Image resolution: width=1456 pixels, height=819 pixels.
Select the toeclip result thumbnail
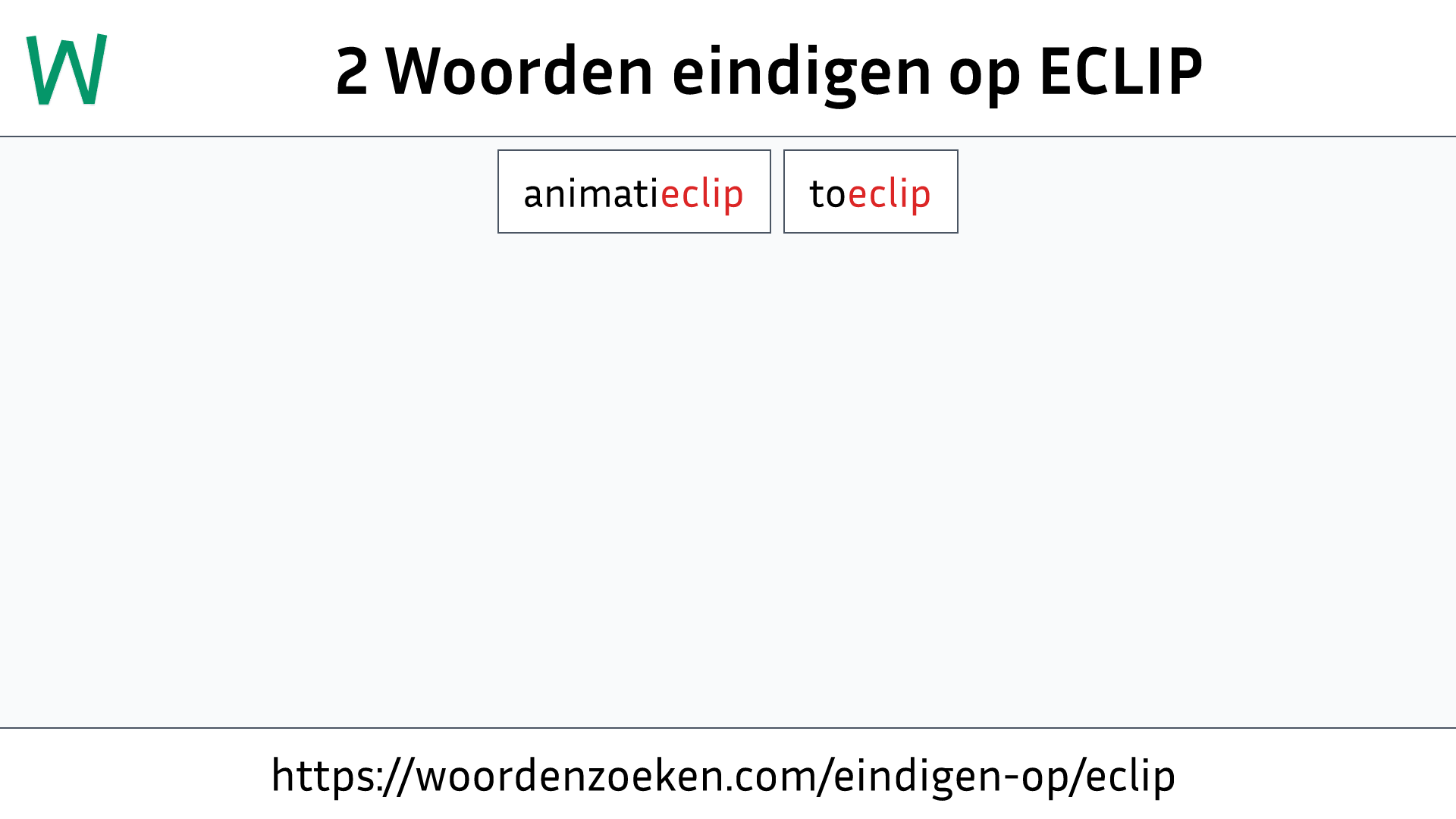(870, 191)
